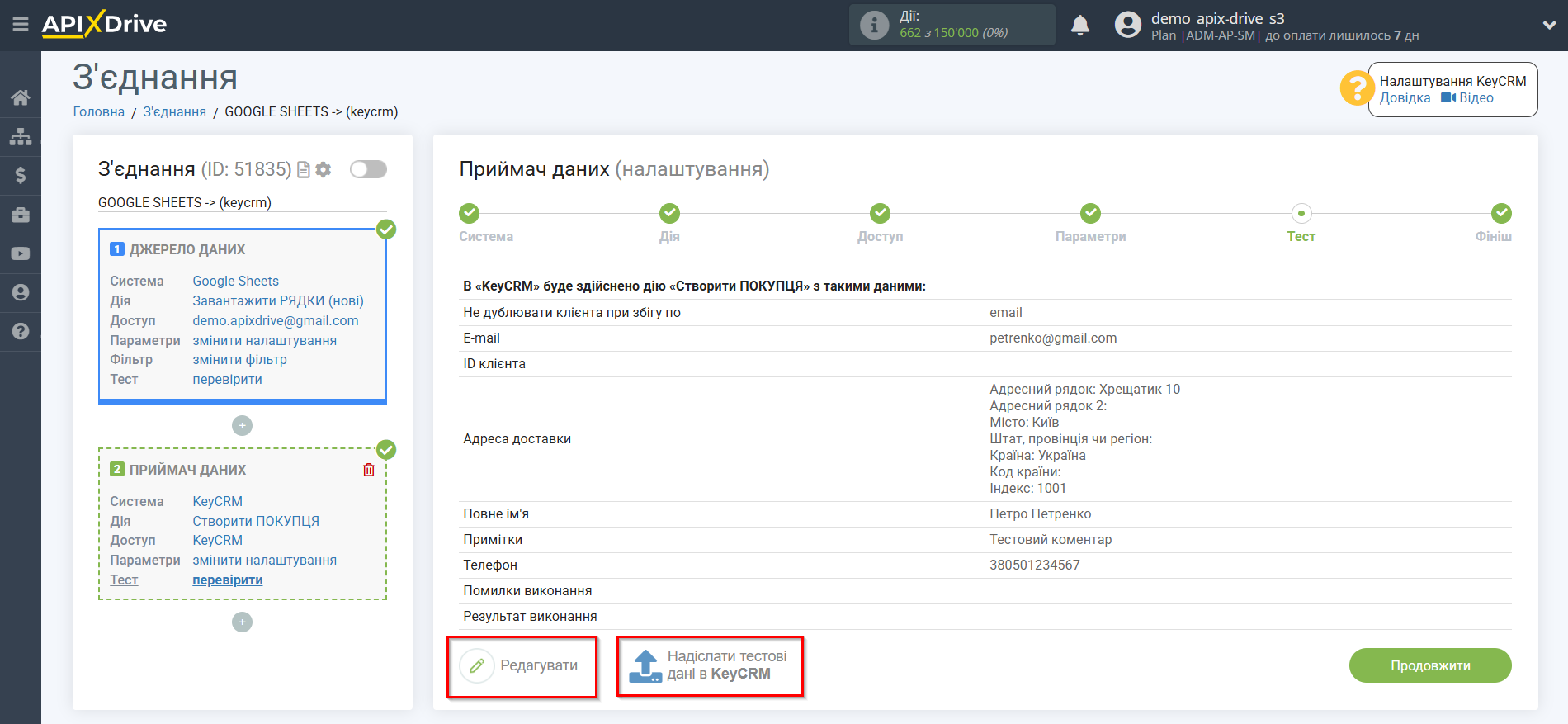The height and width of the screenshot is (724, 1568).
Task: Open the hamburger menu icon
Action: pos(21,25)
